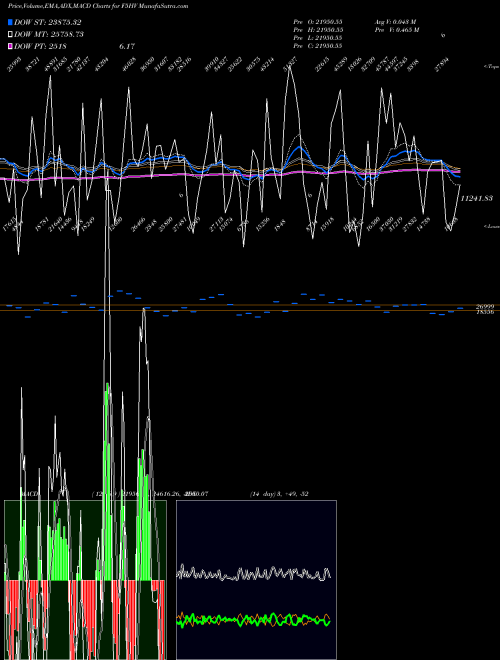Screen dimensions: 500x660
Task: Click the blue DOW ST legend square
Action: click(10, 22)
